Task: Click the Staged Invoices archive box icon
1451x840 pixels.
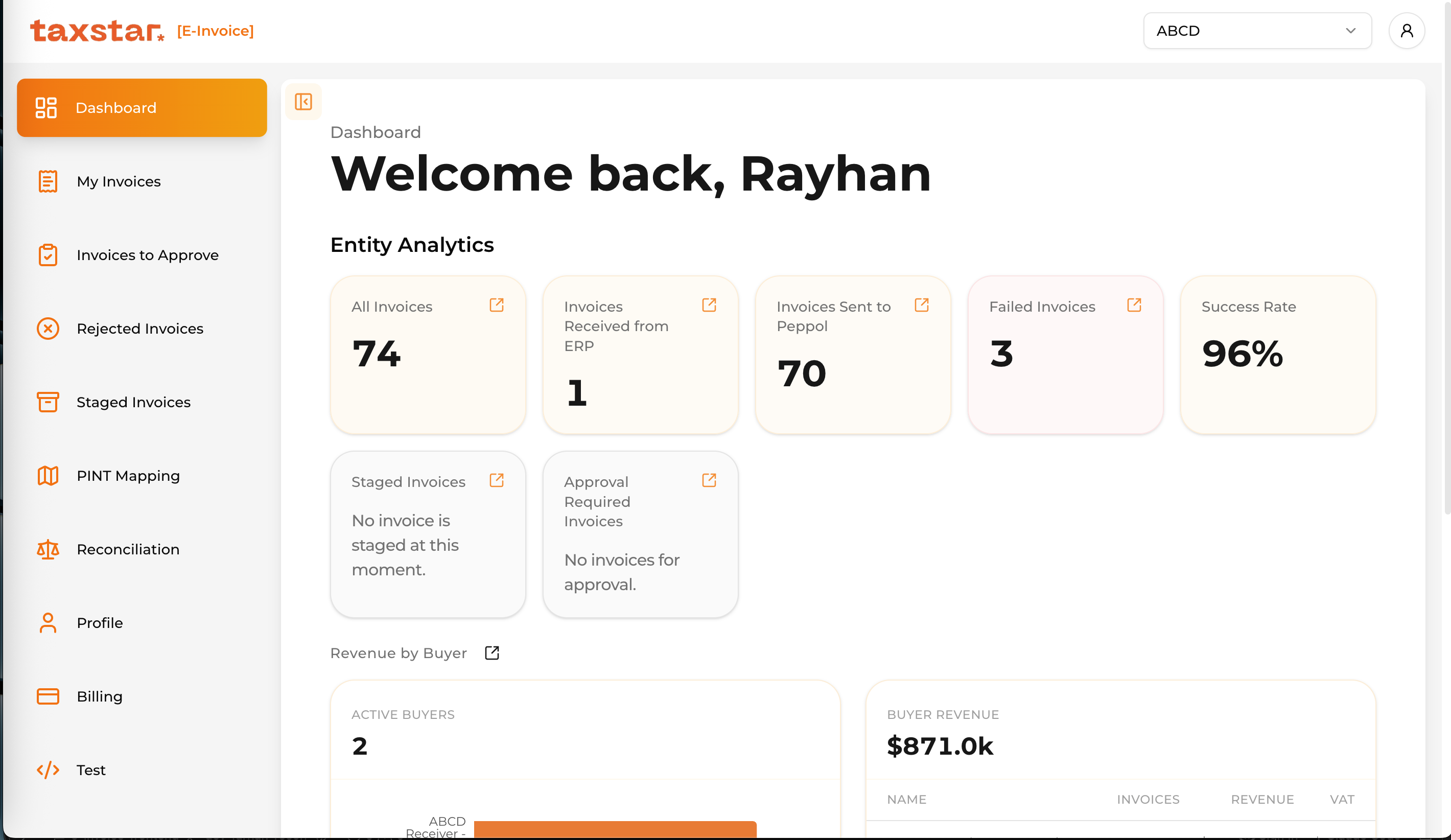Action: pyautogui.click(x=48, y=402)
